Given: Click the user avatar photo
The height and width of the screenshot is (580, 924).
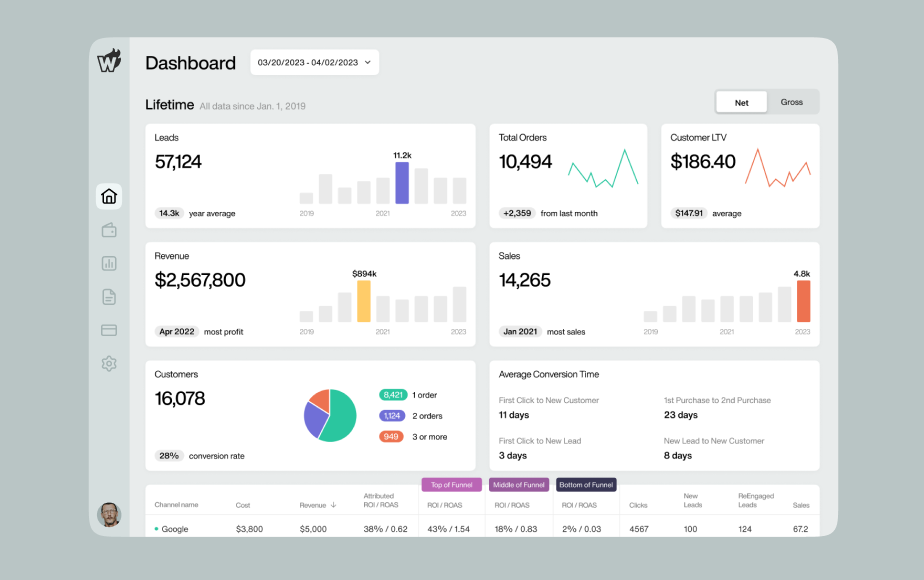Looking at the screenshot, I should click(x=109, y=515).
